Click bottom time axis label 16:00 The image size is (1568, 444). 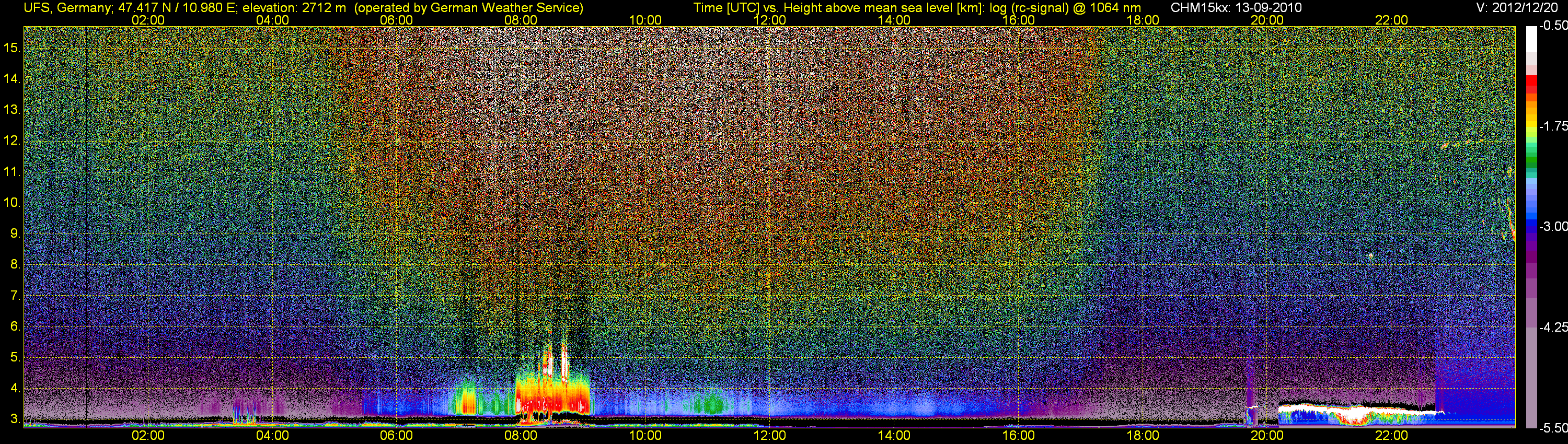(1018, 436)
